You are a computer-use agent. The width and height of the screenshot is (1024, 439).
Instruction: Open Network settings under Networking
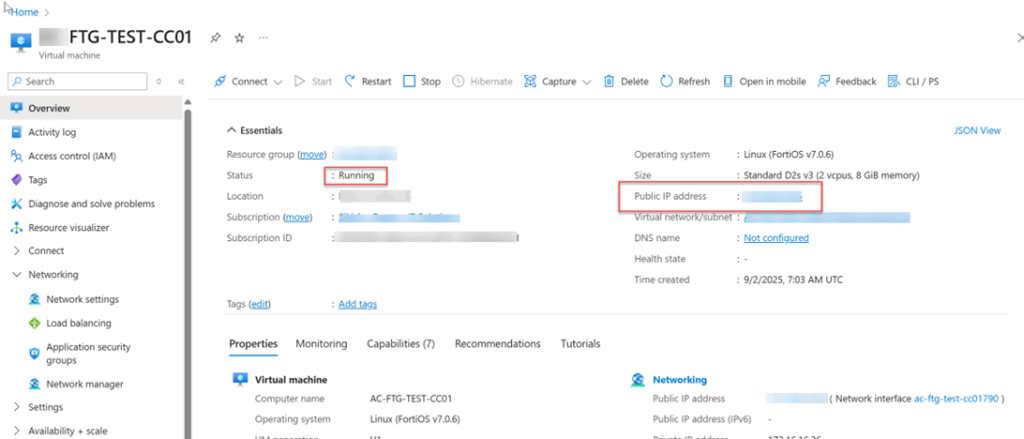82,299
